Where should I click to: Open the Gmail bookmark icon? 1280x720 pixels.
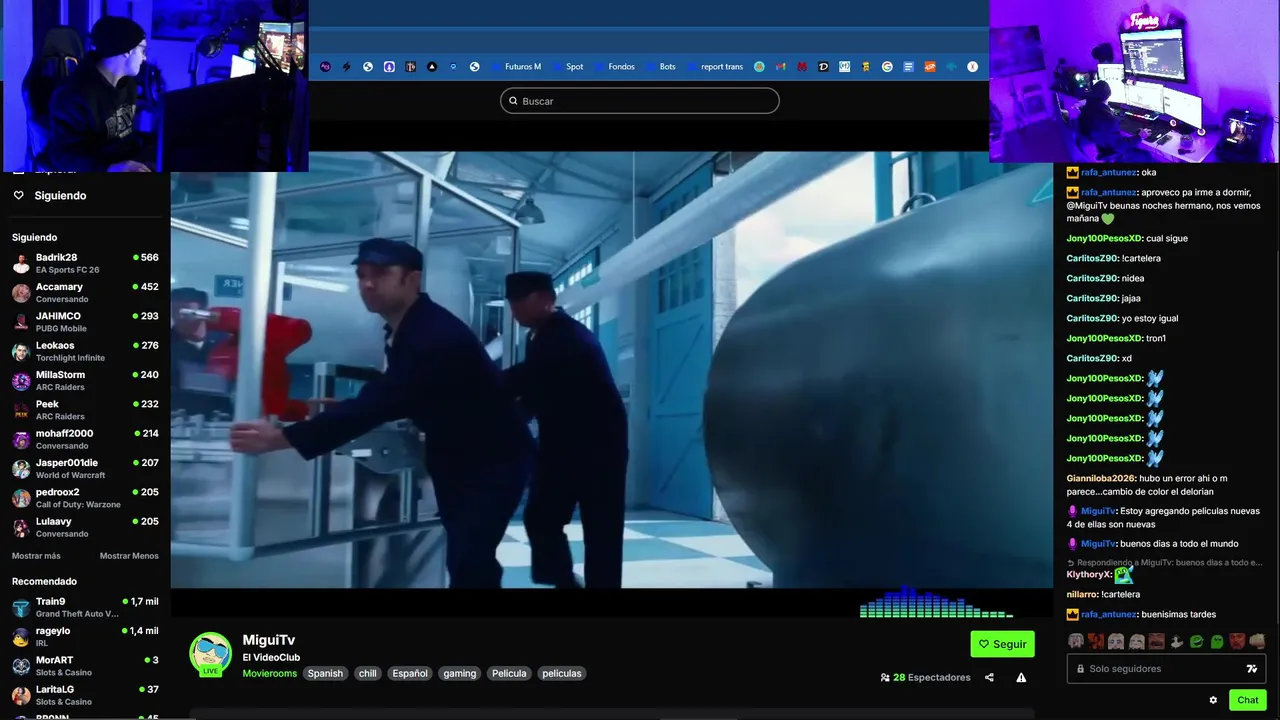[781, 67]
